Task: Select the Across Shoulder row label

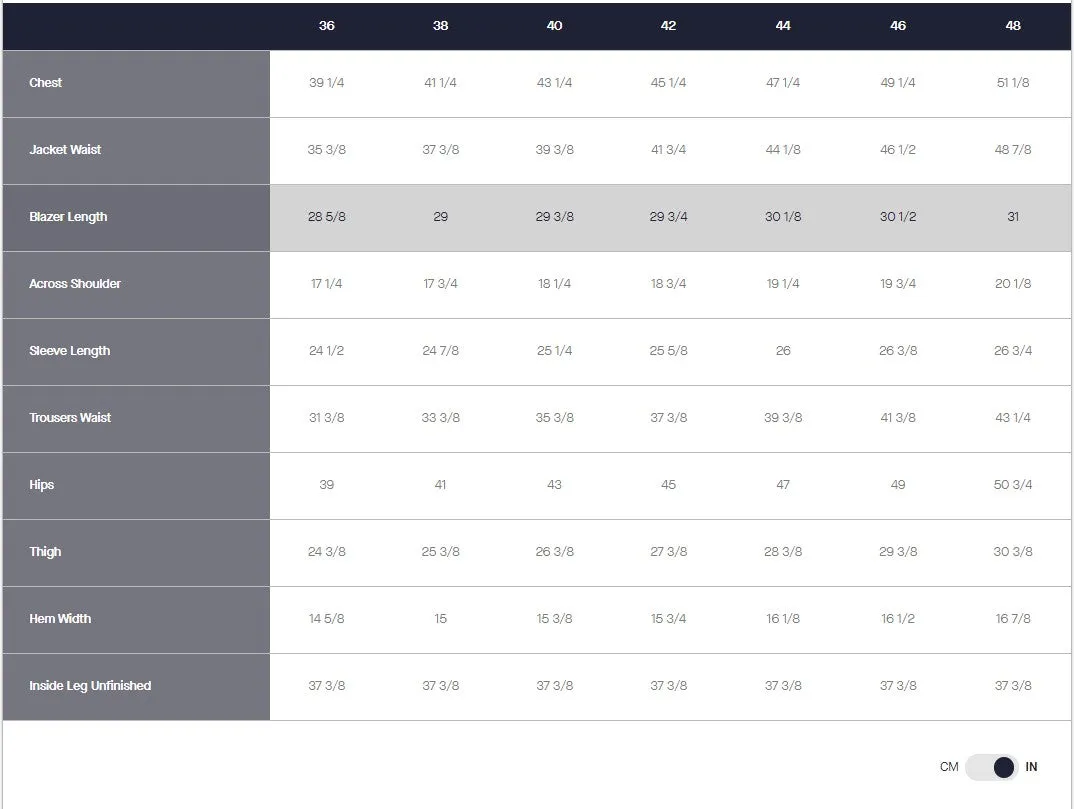Action: 75,284
